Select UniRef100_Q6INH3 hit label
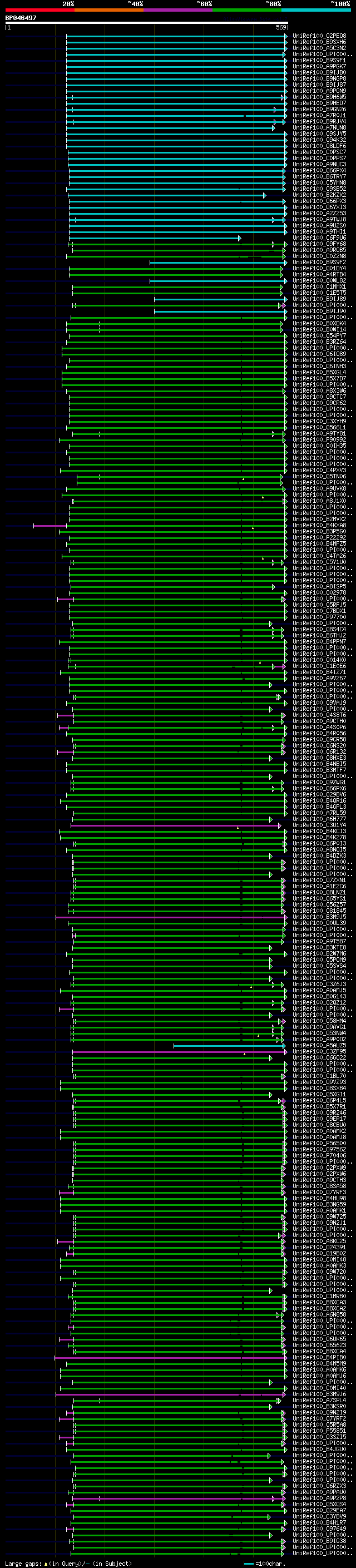The height and width of the screenshot is (1568, 356). pyautogui.click(x=319, y=367)
